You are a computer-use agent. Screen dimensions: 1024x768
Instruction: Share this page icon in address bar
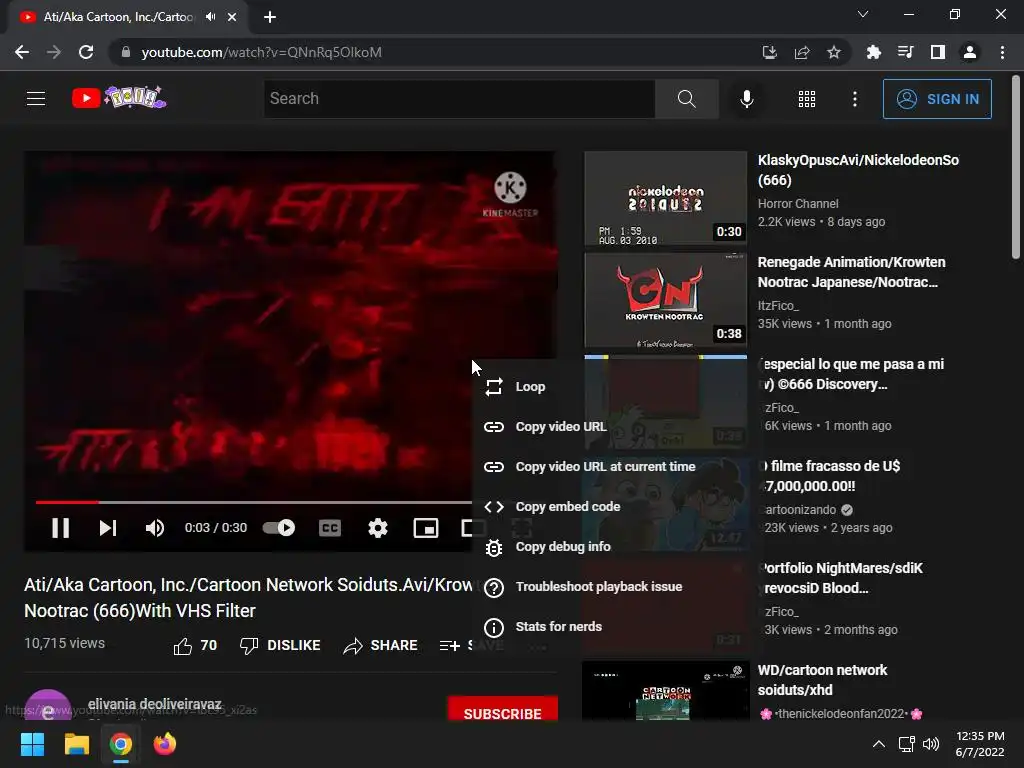click(x=801, y=52)
